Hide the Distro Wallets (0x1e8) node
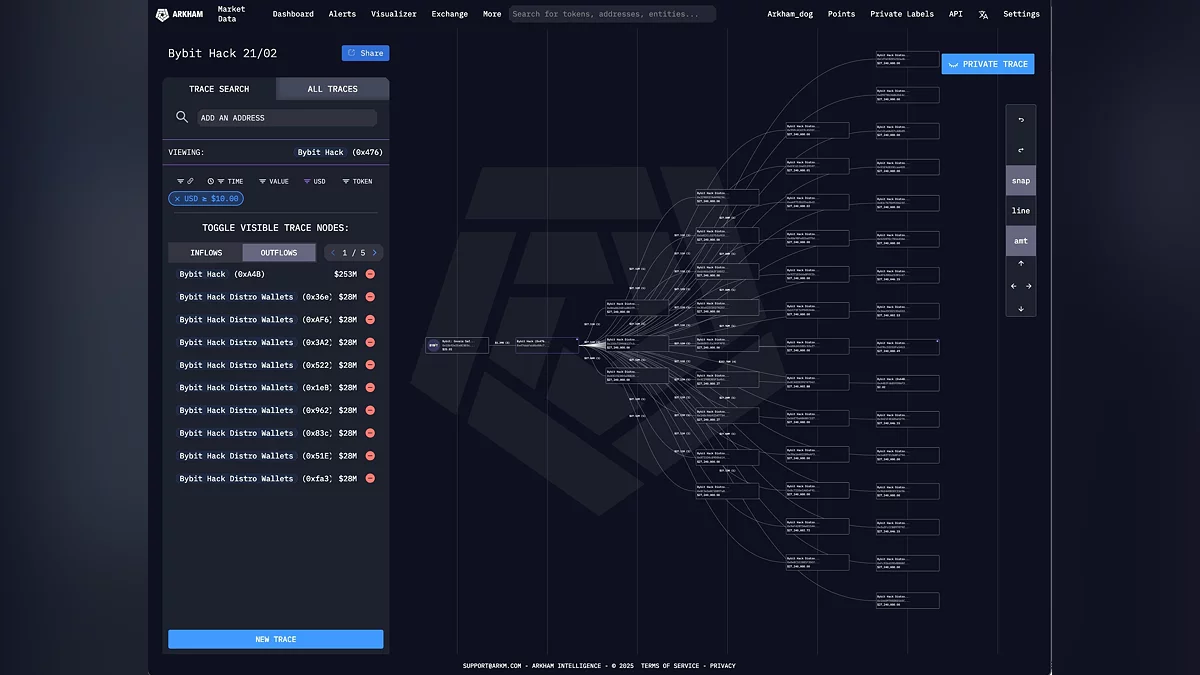This screenshot has width=1200, height=675. (370, 388)
